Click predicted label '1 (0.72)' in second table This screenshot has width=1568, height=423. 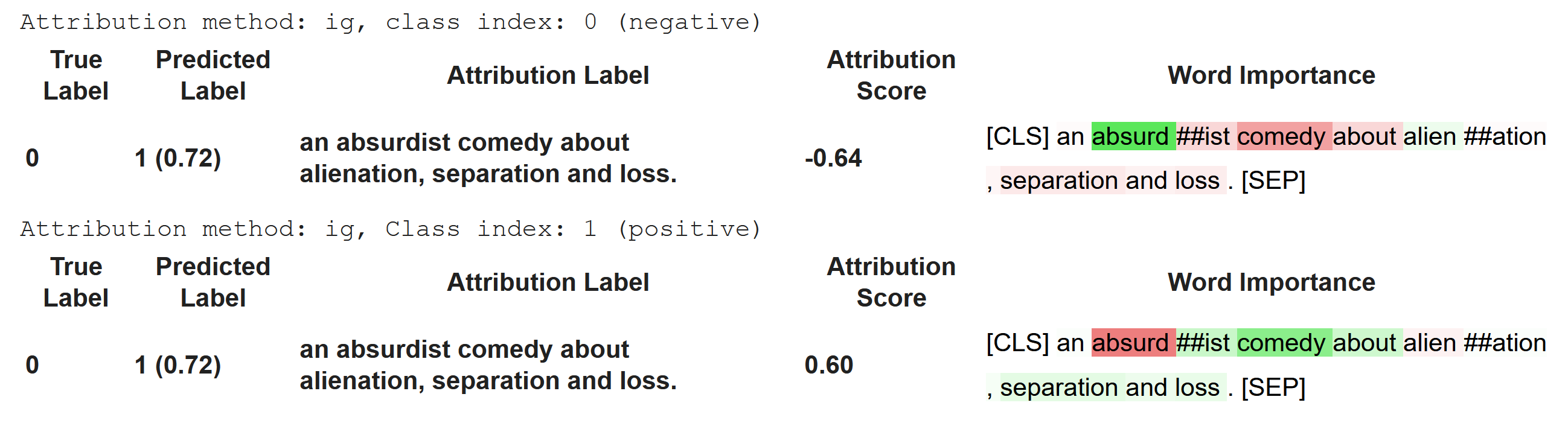[x=178, y=365]
